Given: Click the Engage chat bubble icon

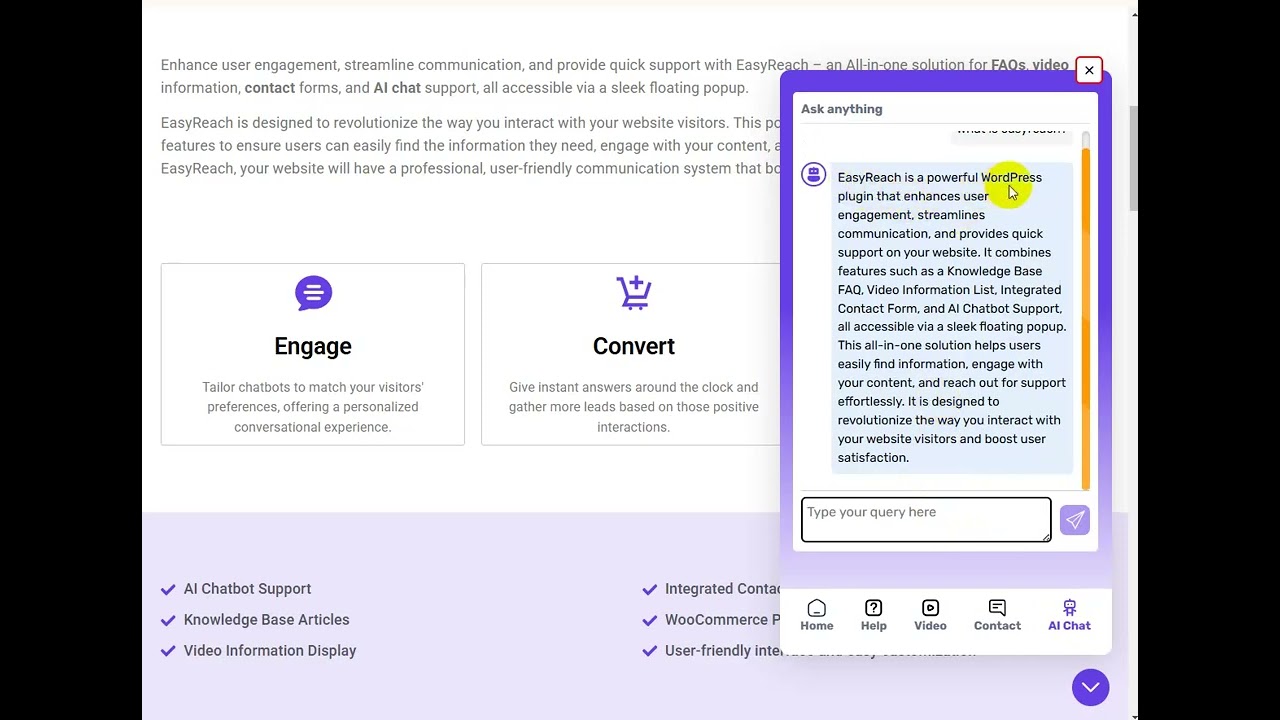Looking at the screenshot, I should 313,293.
